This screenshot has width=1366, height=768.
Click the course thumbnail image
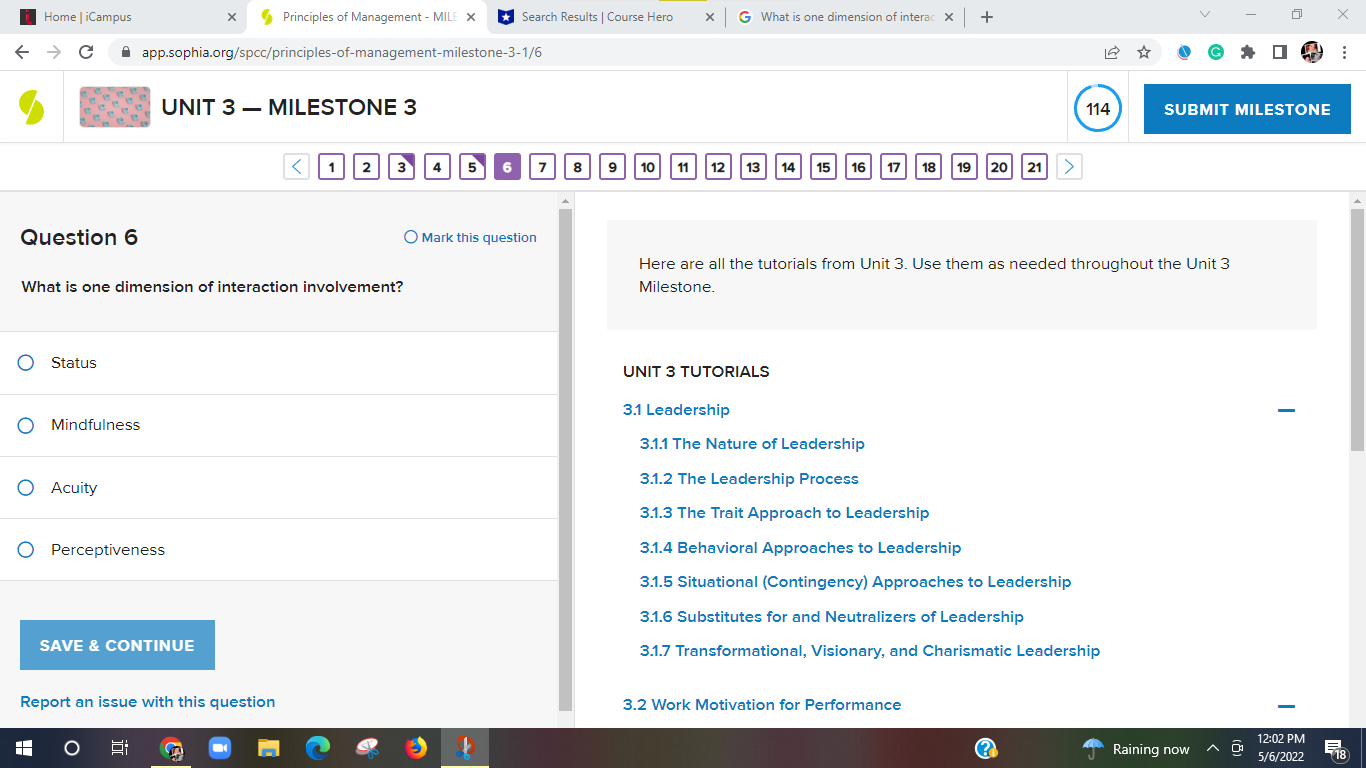coord(115,107)
